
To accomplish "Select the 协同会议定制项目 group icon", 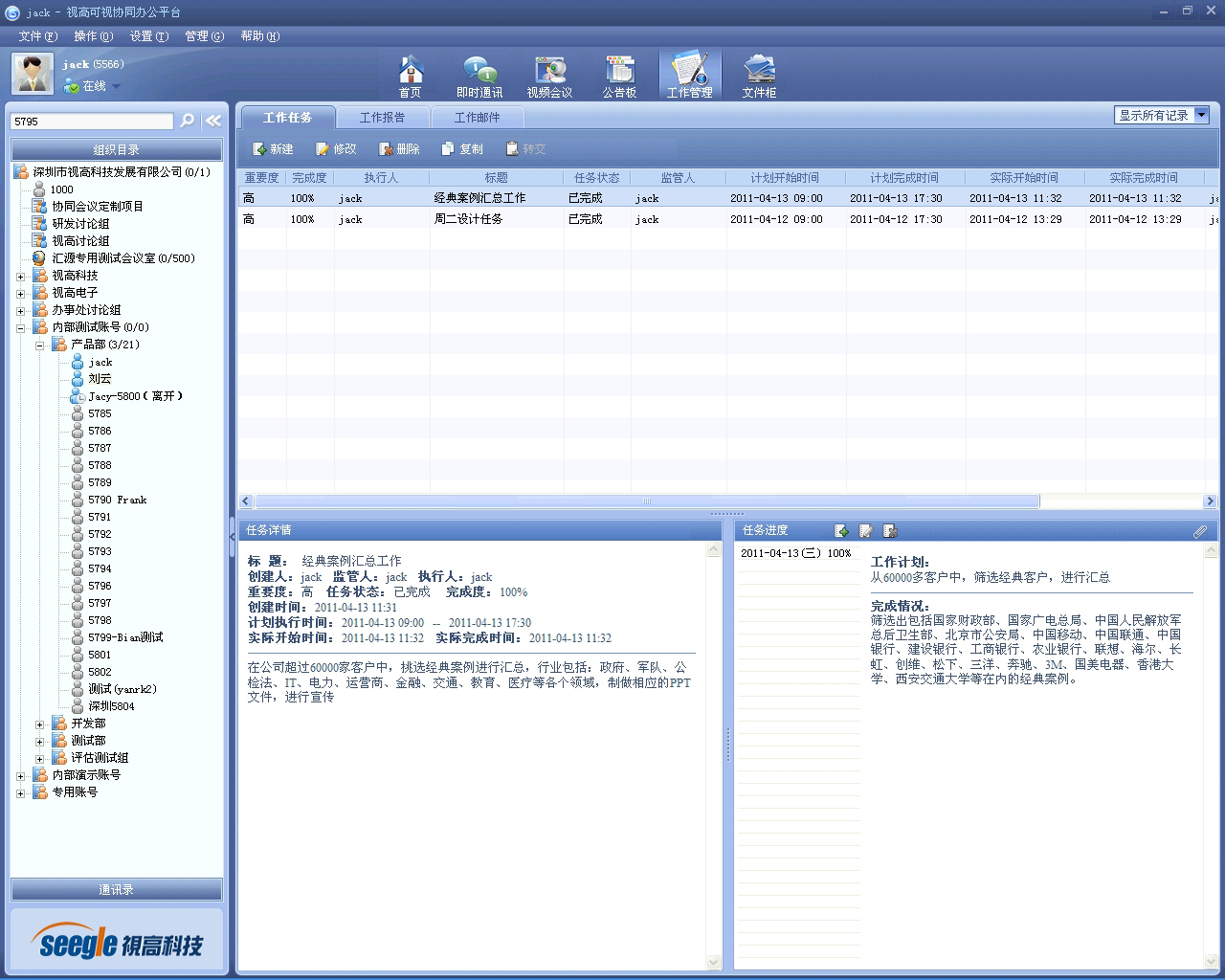I will [39, 207].
